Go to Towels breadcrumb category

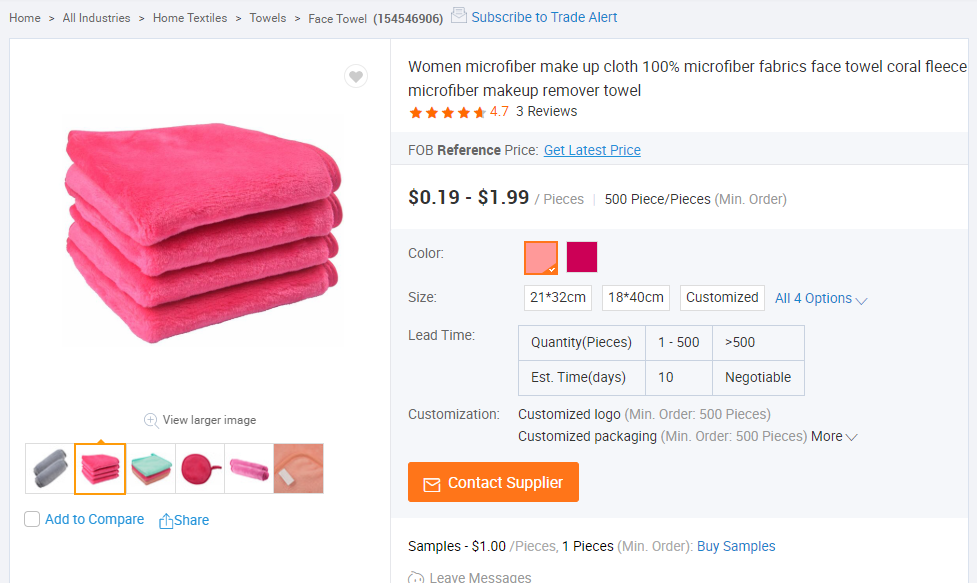[x=268, y=18]
